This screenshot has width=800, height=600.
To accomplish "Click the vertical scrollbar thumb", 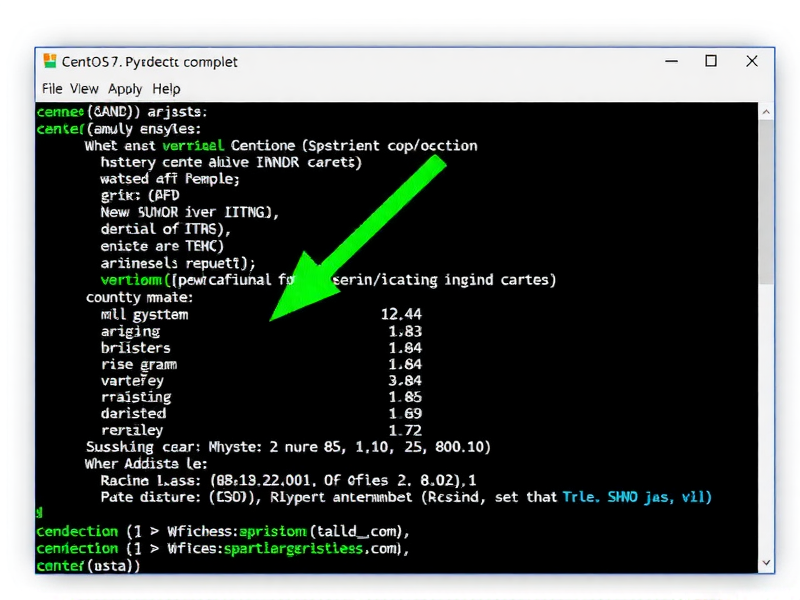I will [x=766, y=200].
